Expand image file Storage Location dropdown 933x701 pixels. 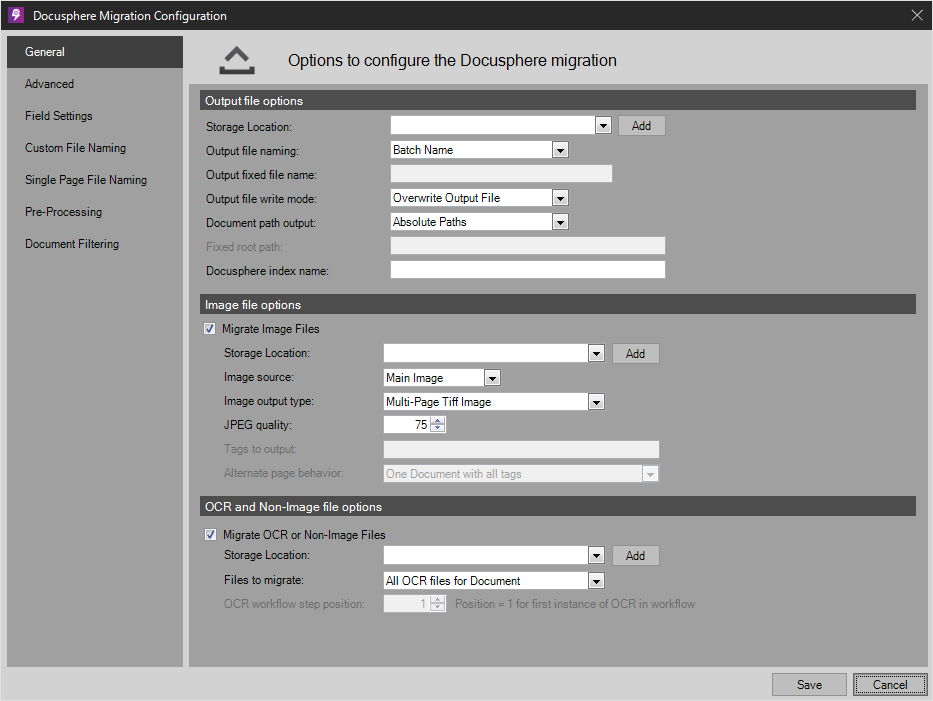click(596, 353)
